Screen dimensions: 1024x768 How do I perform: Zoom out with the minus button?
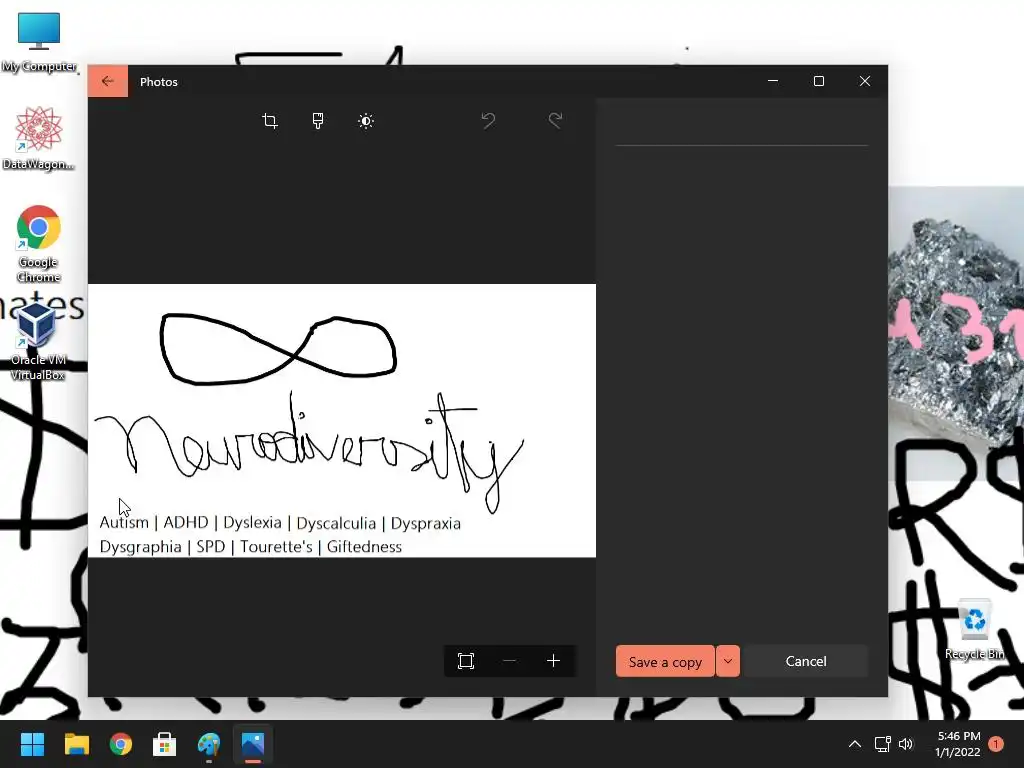point(509,661)
